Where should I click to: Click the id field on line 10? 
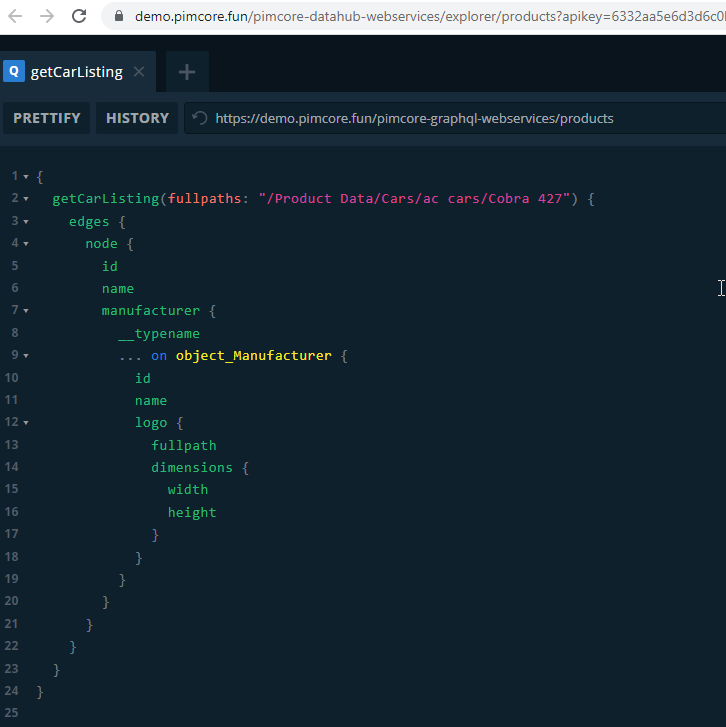143,378
